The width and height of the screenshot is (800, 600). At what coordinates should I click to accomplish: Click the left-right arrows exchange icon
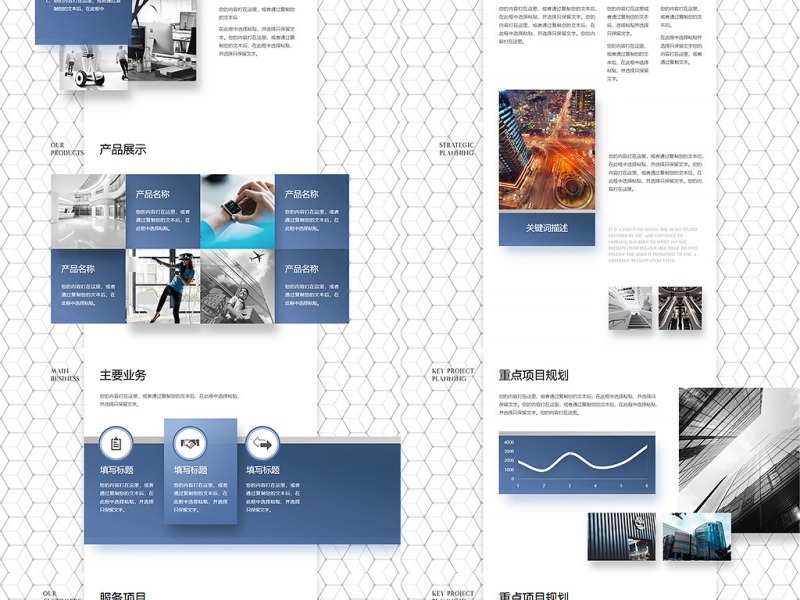[262, 443]
